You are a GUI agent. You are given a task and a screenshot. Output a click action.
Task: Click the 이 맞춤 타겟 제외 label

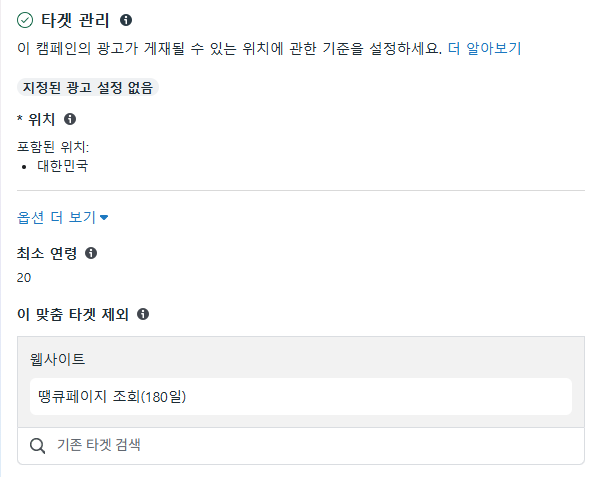pos(73,314)
